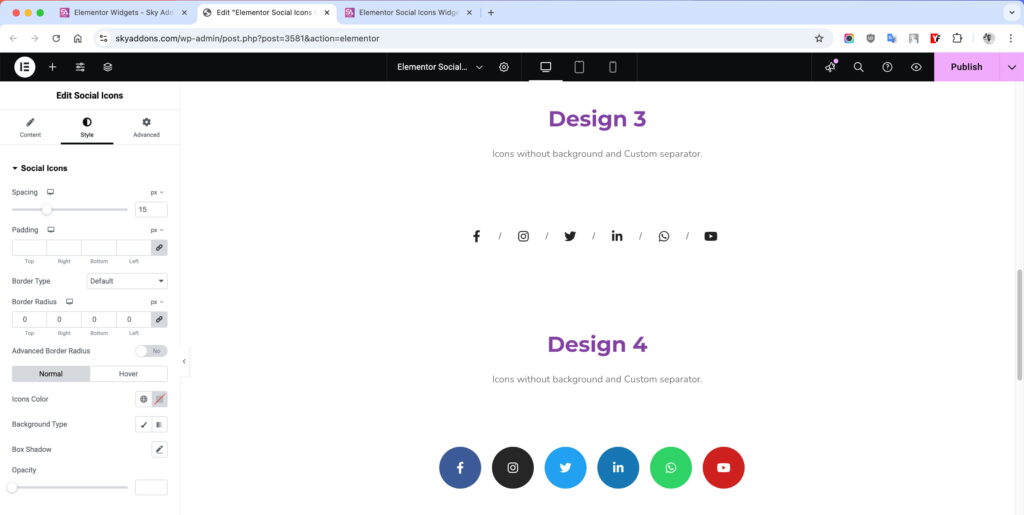Click the Spacing value field
Viewport: 1024px width, 515px height.
point(151,210)
